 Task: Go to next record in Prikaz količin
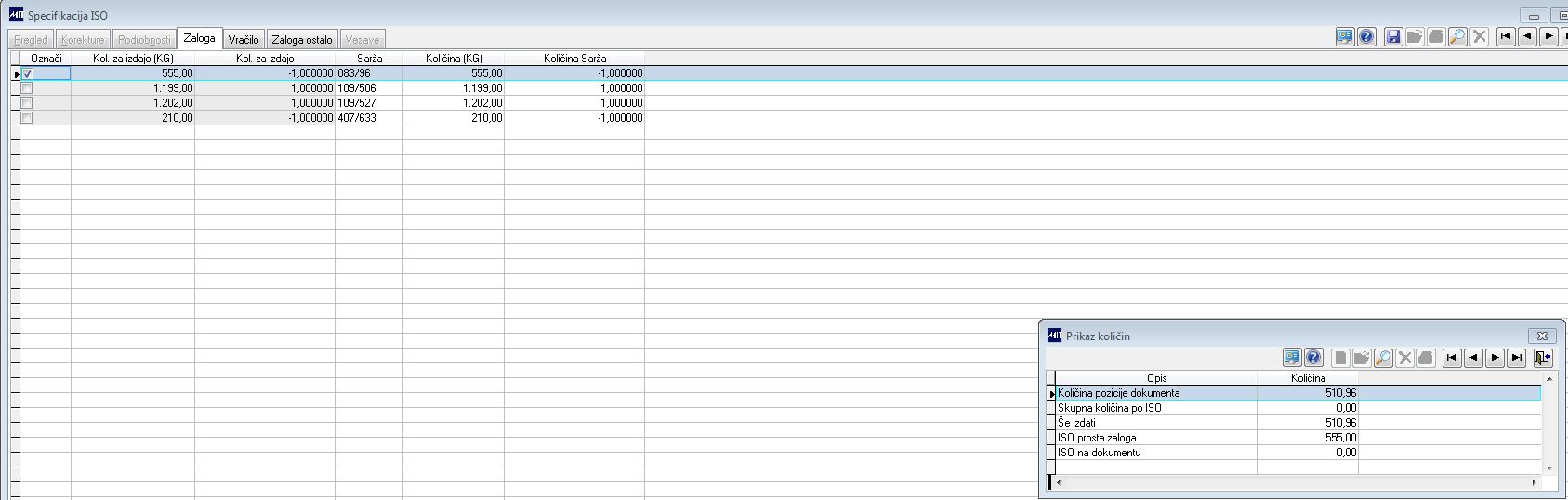(x=1495, y=358)
